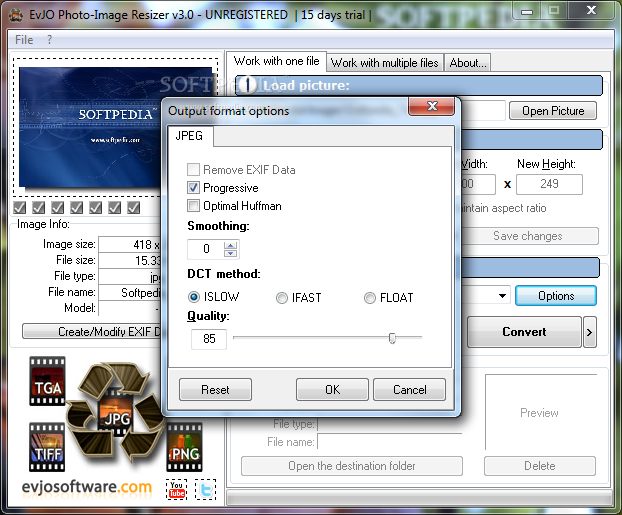622x515 pixels.
Task: Decrease Smoothing value with down arrow
Action: point(230,253)
